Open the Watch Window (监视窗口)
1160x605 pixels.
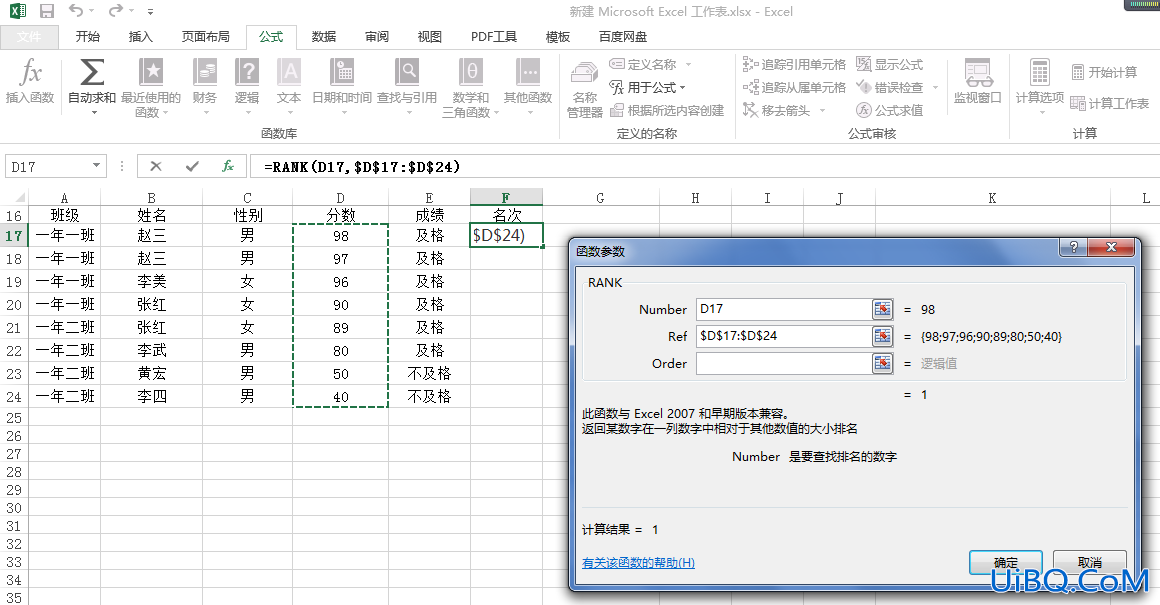pyautogui.click(x=977, y=81)
